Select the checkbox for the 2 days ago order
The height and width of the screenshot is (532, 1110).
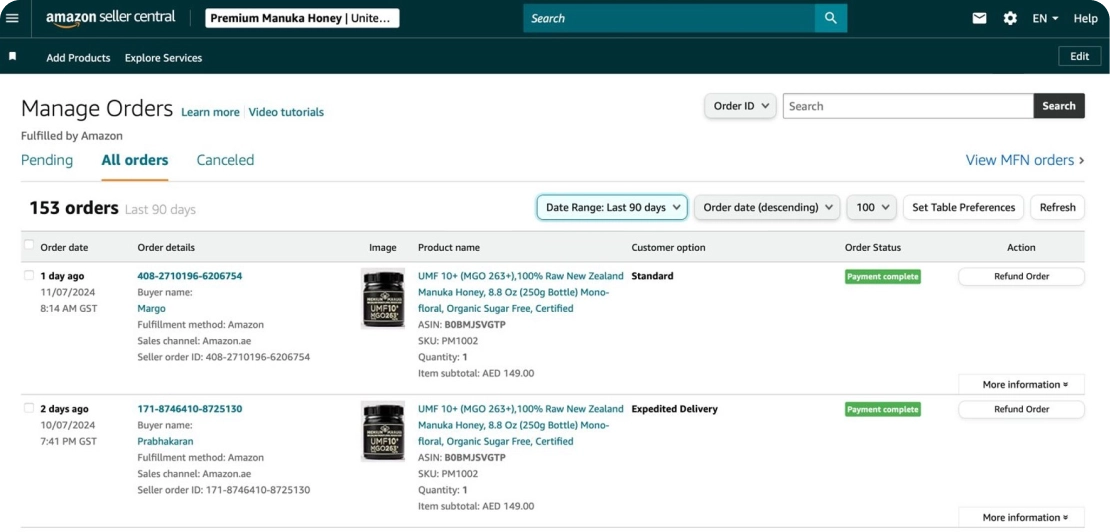(29, 408)
